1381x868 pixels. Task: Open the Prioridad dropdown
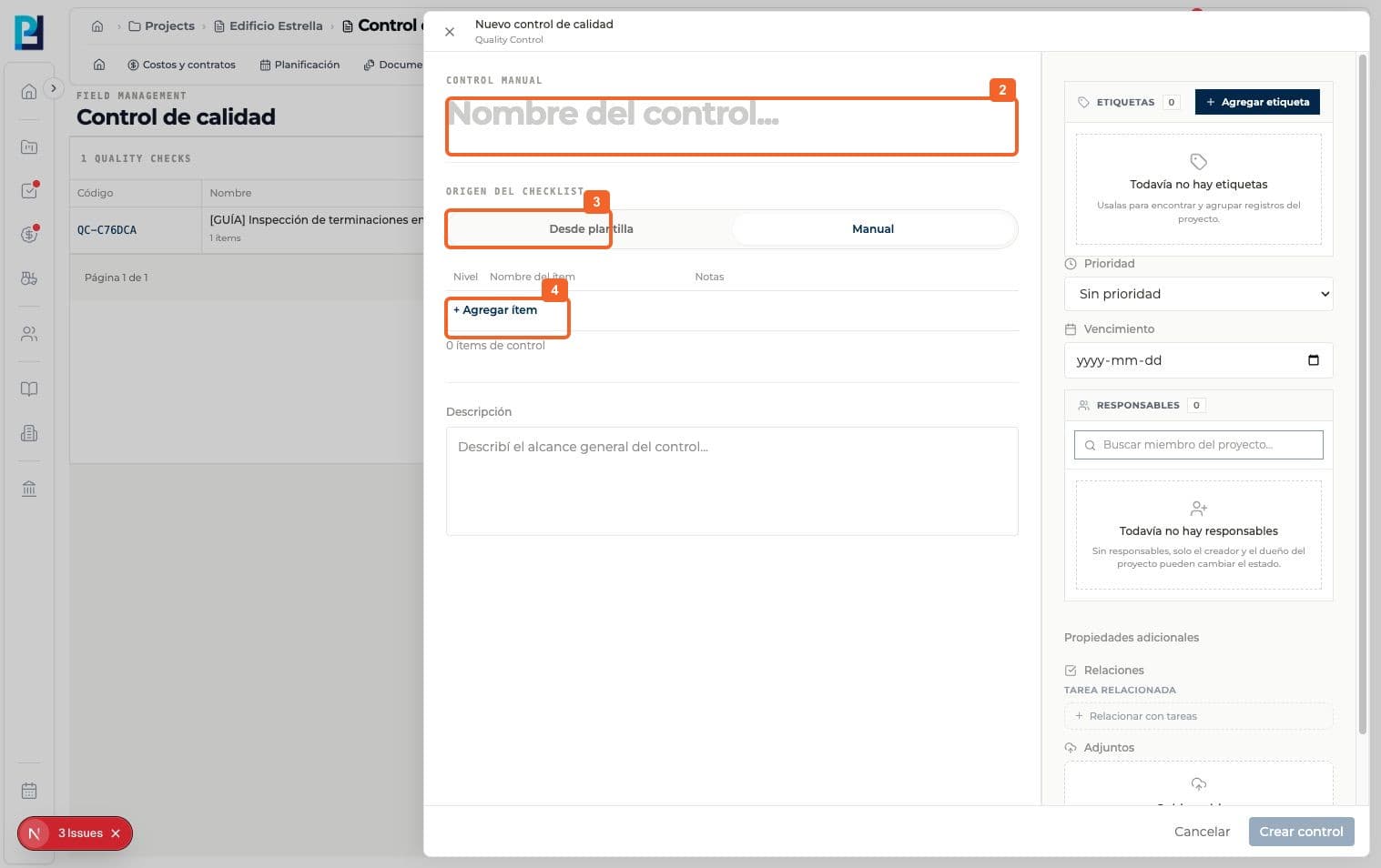pyautogui.click(x=1198, y=294)
